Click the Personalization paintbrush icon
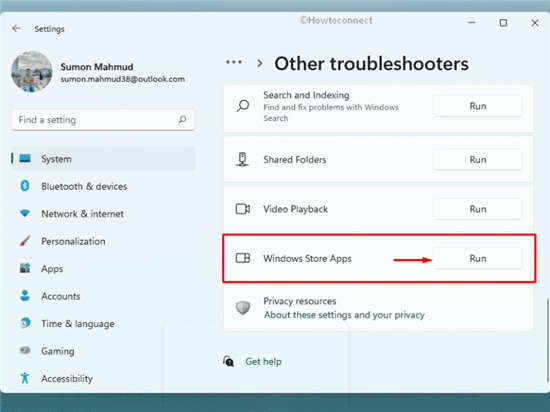The image size is (550, 412). coord(25,241)
